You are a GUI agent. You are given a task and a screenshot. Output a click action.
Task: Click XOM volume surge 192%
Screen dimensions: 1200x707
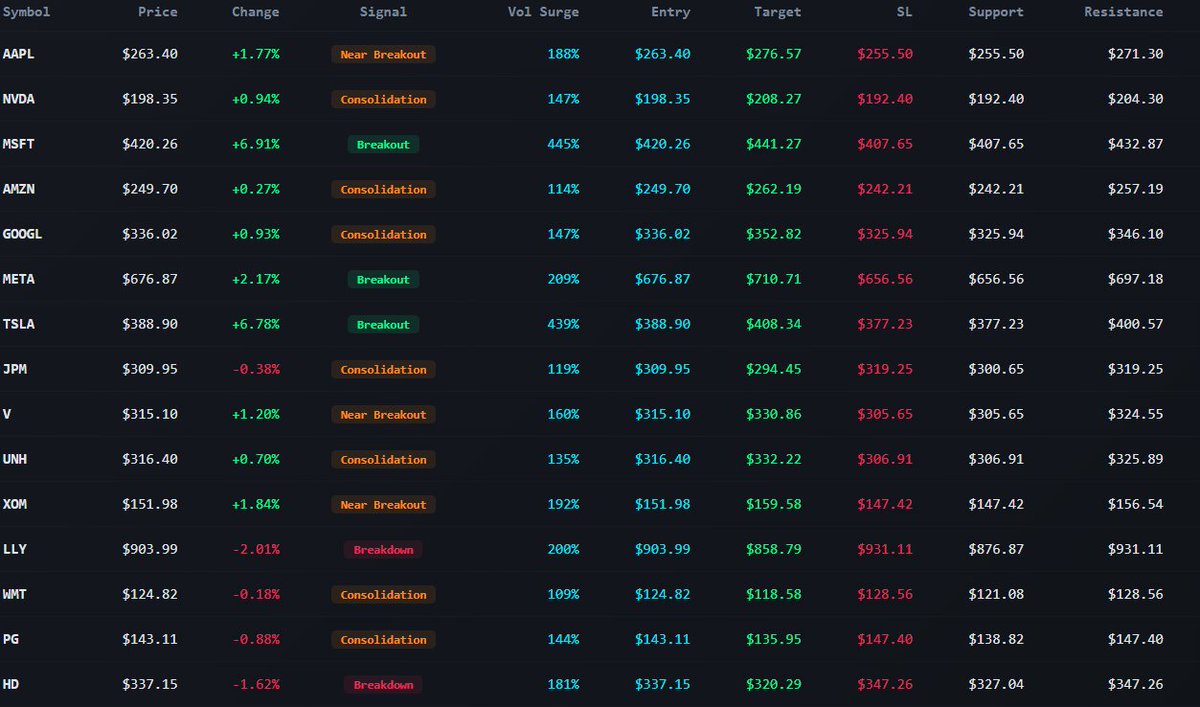[564, 504]
